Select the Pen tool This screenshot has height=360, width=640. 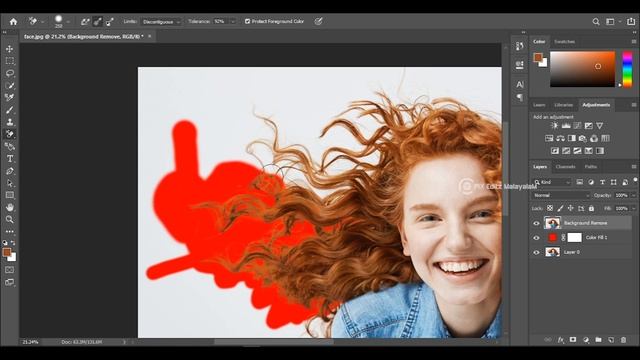coord(10,171)
